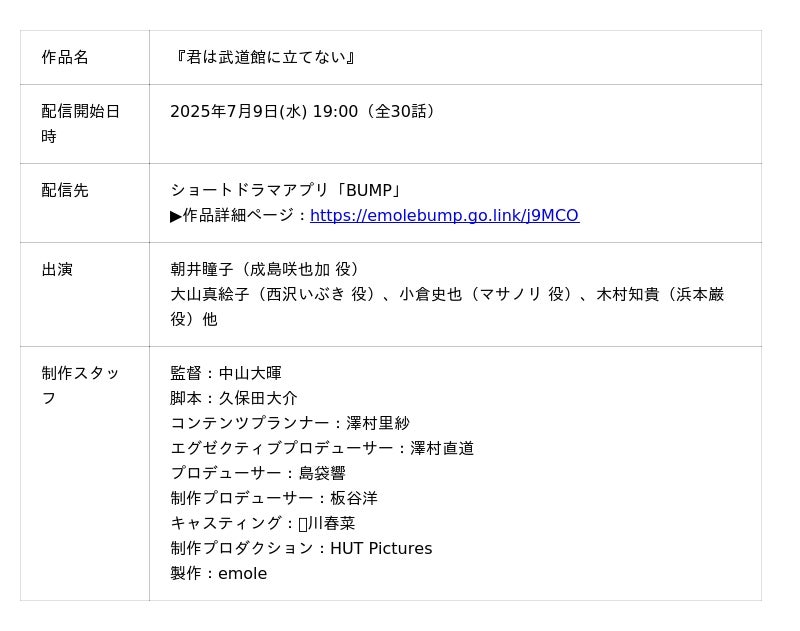
Task: Click the date 2025年7月9日(水) 19:00 text
Action: [x=264, y=111]
